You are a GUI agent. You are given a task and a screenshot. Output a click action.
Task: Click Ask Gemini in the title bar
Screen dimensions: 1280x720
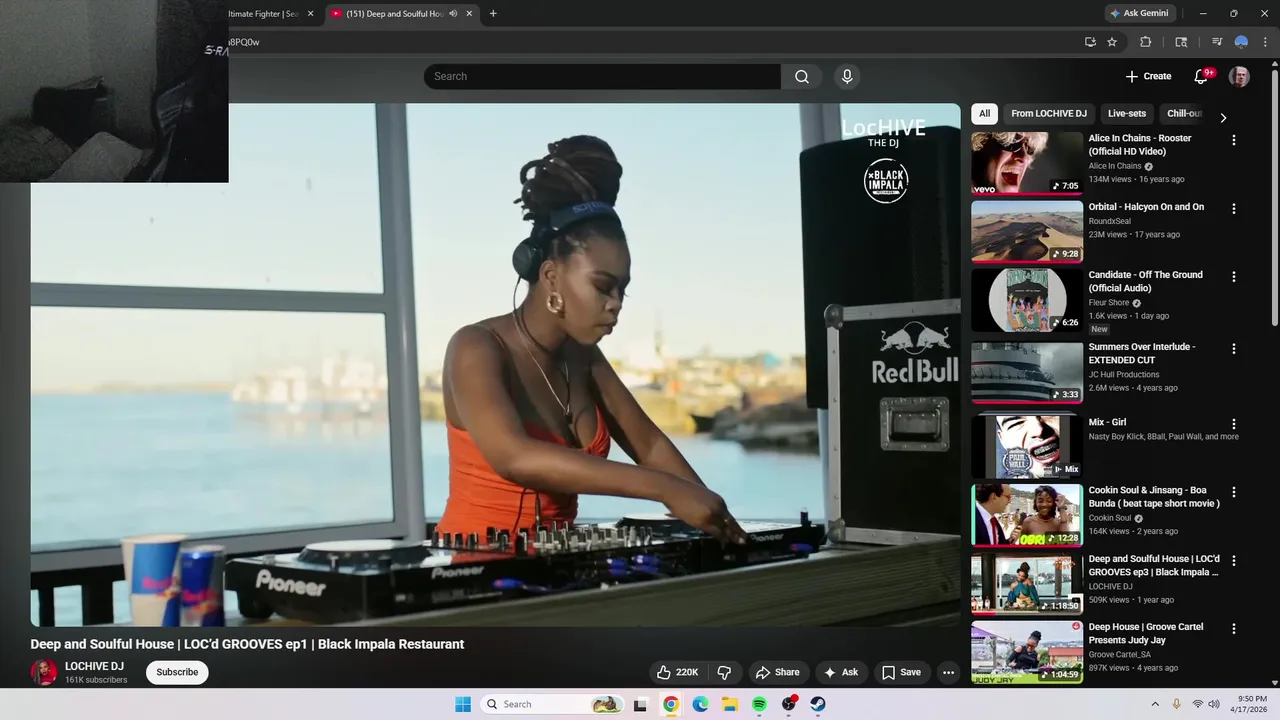click(x=1138, y=13)
